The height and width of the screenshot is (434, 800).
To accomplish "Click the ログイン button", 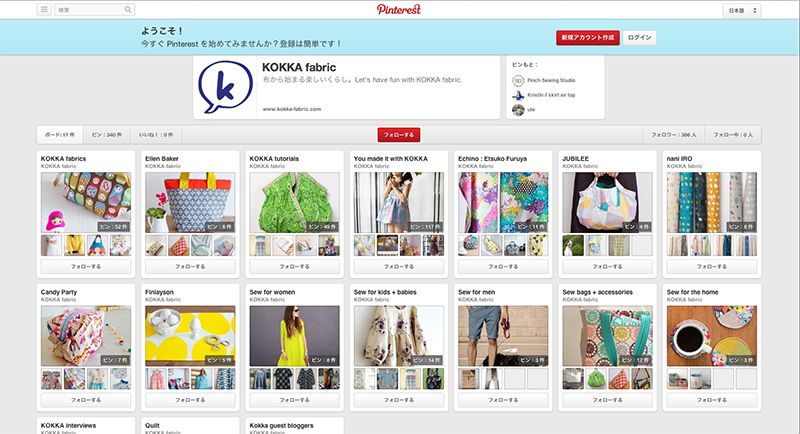I will tap(639, 38).
